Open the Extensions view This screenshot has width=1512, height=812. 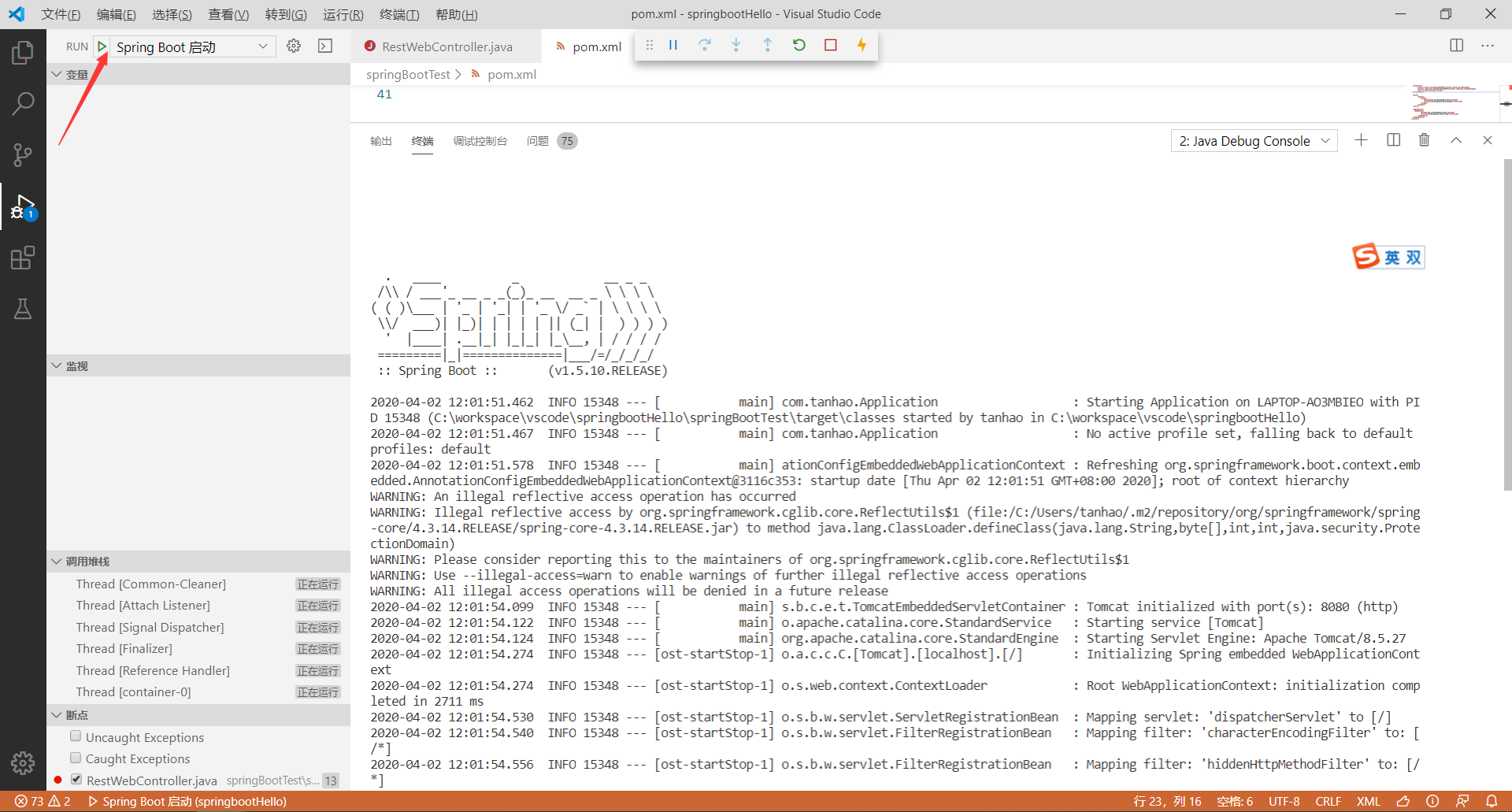pos(23,258)
